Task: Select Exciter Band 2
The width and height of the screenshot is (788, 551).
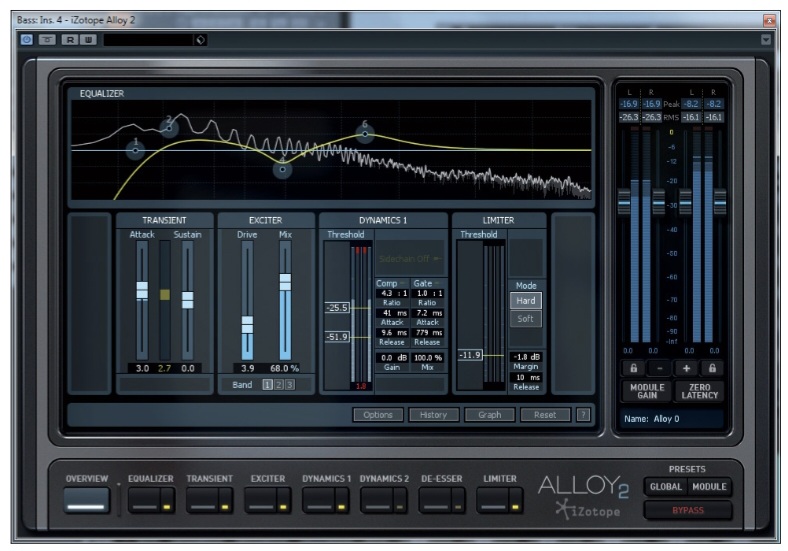Action: point(279,385)
